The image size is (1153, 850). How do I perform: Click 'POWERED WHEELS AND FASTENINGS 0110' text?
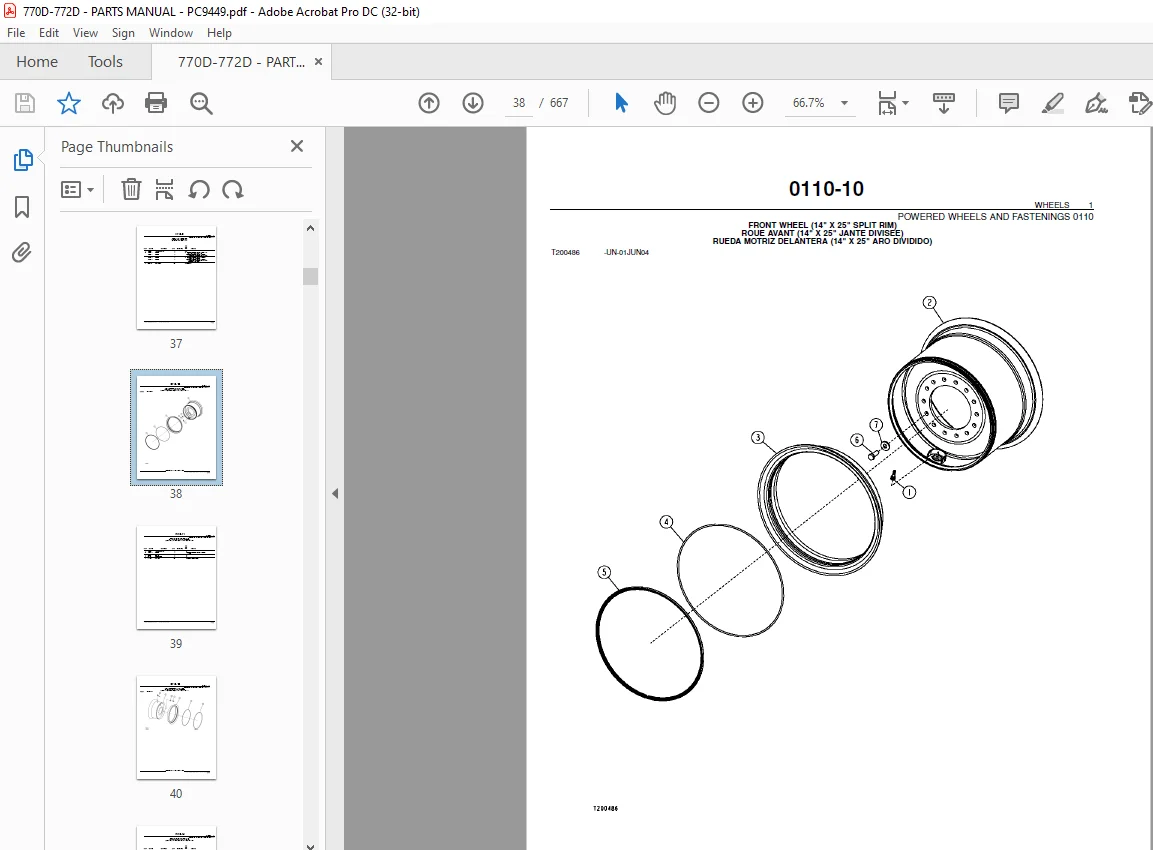pyautogui.click(x=995, y=217)
